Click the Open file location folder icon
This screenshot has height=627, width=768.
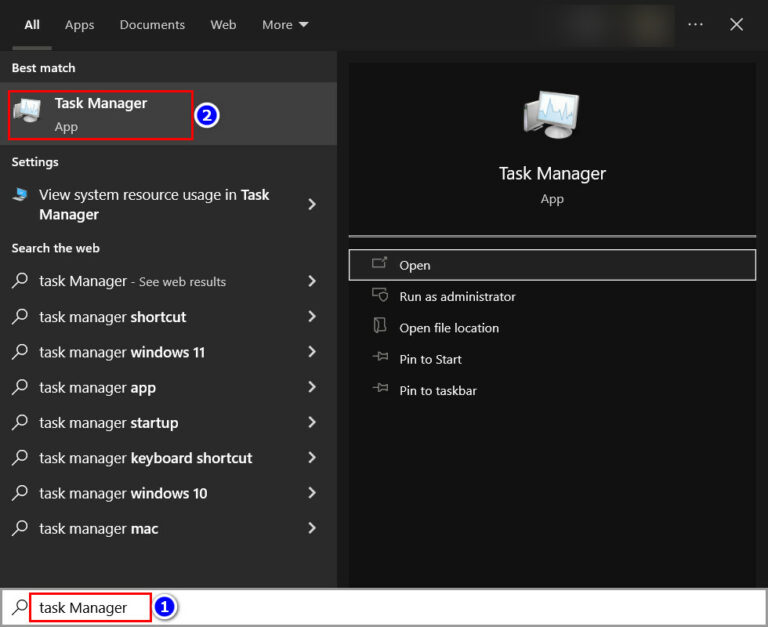tap(379, 327)
